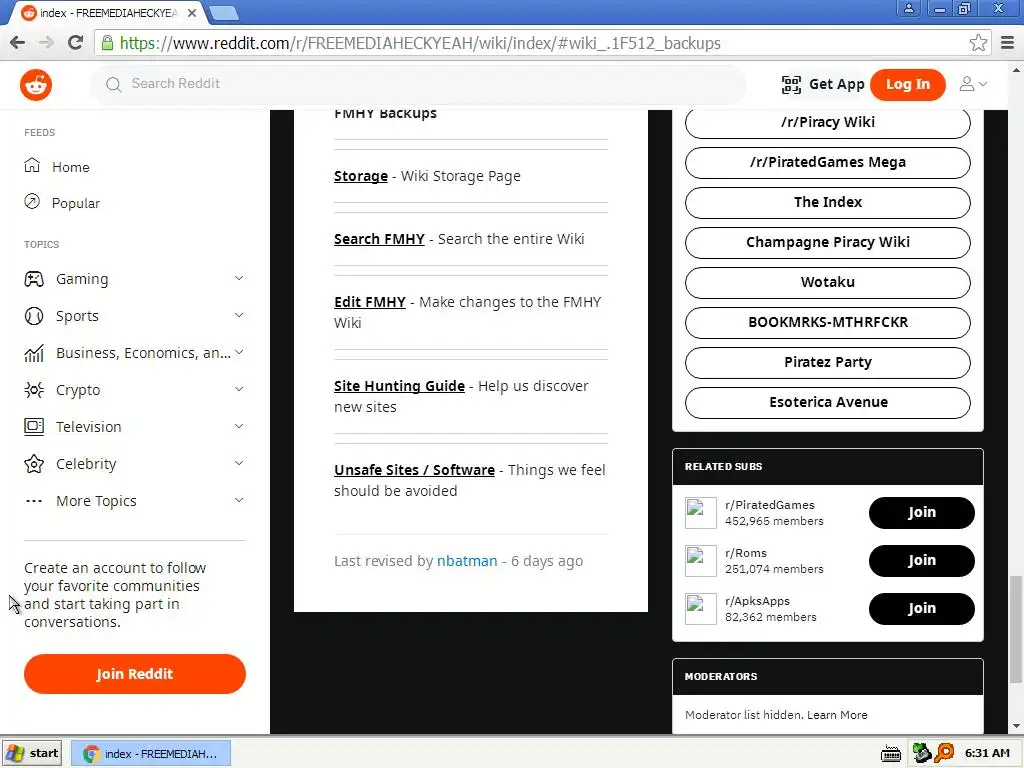Click the search magnifier icon
The height and width of the screenshot is (768, 1024).
[114, 84]
